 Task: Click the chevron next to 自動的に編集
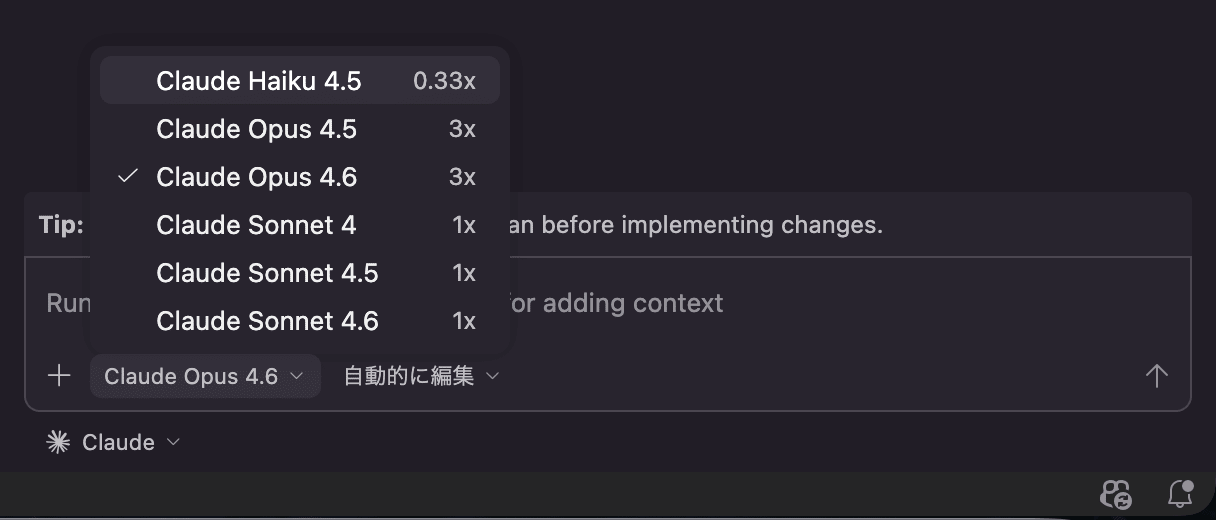click(x=492, y=376)
